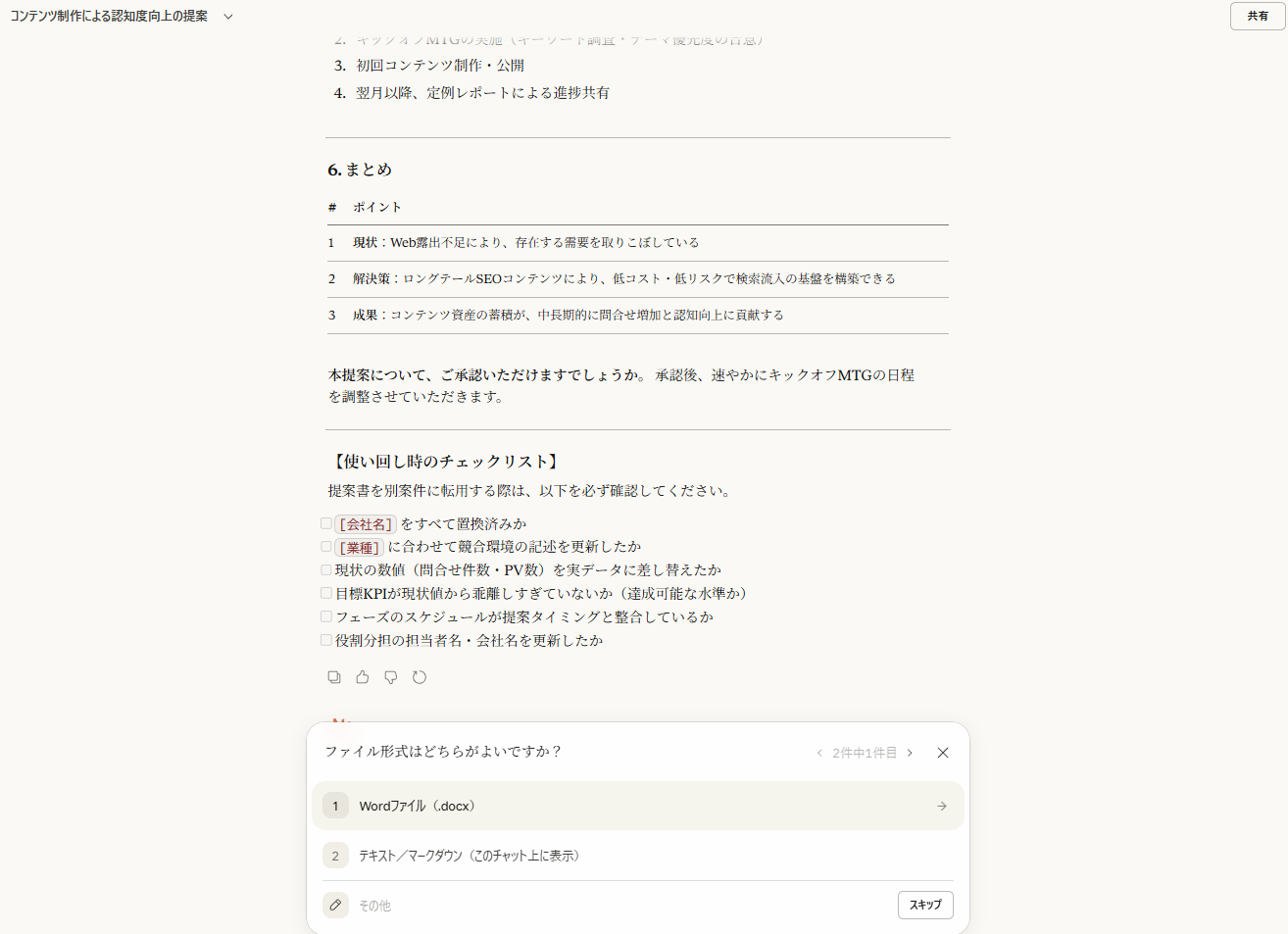This screenshot has height=934, width=1288.
Task: Select the Wordファイル (.docx) option
Action: point(588,806)
